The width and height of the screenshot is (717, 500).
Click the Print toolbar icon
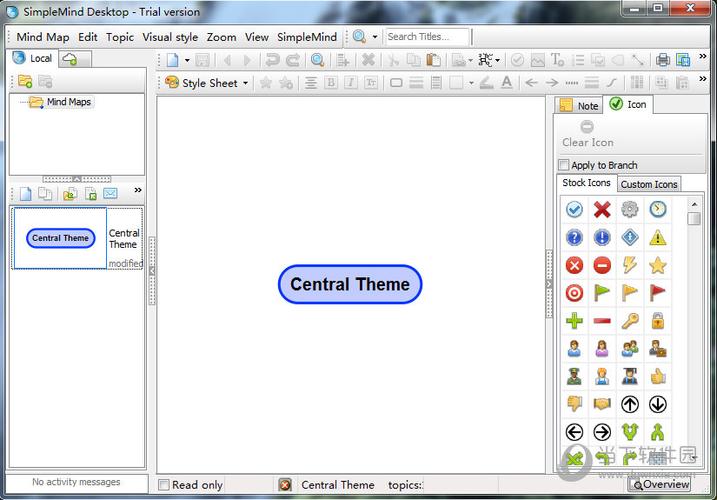pos(663,60)
